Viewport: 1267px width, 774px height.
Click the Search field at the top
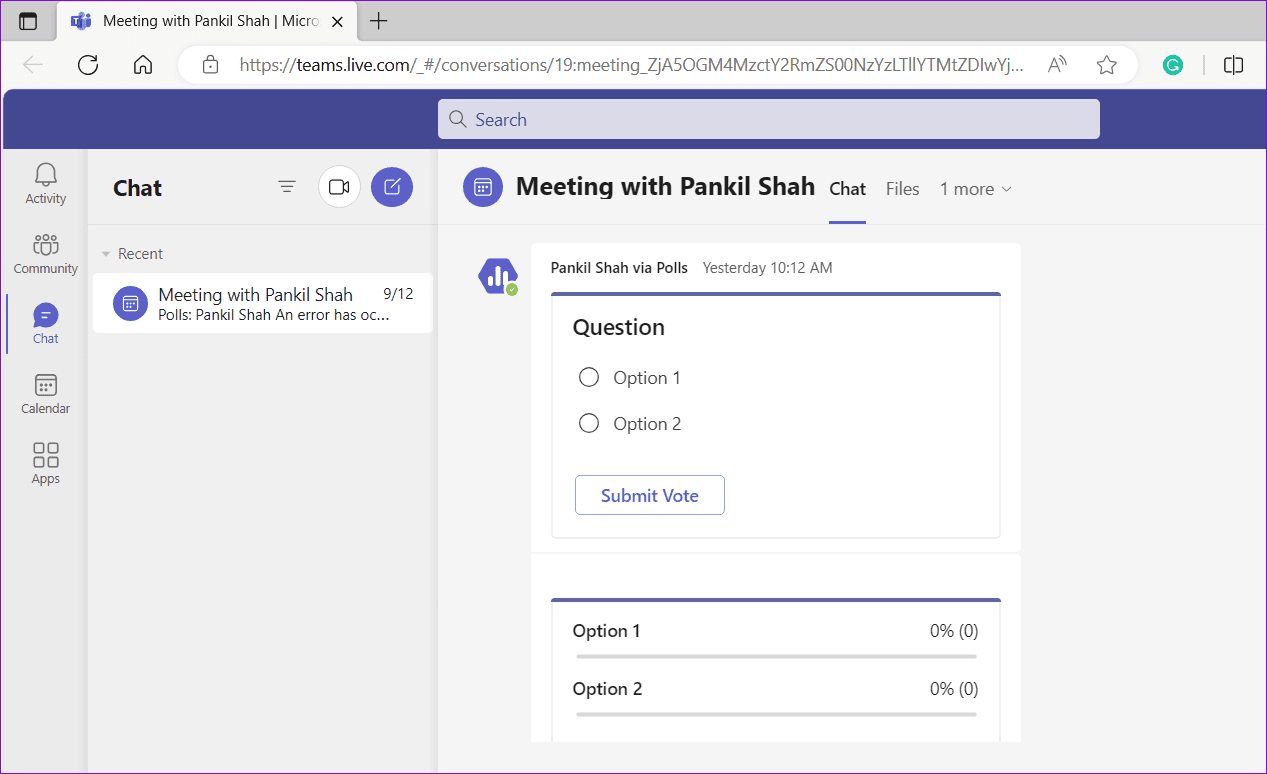click(x=768, y=118)
